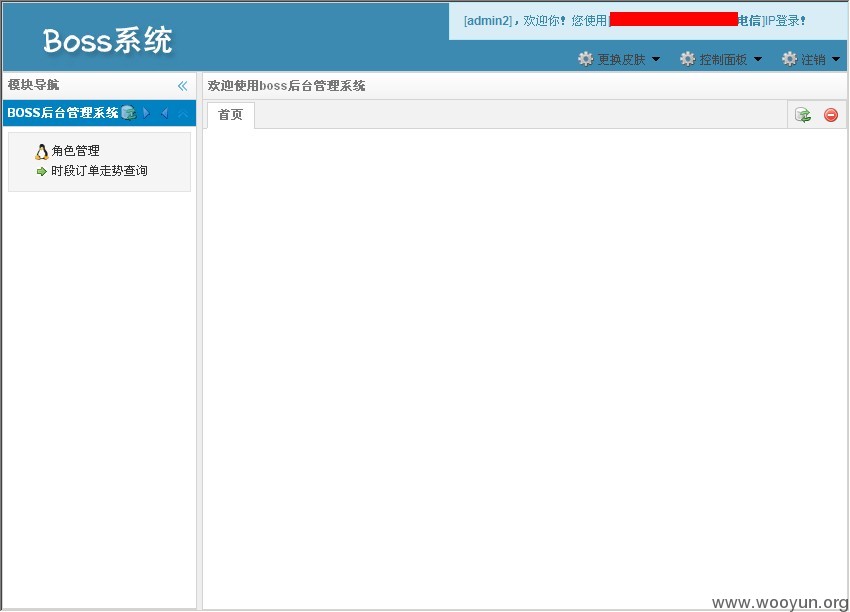
Task: Open the 更换皮肤 dropdown menu
Action: [x=619, y=59]
